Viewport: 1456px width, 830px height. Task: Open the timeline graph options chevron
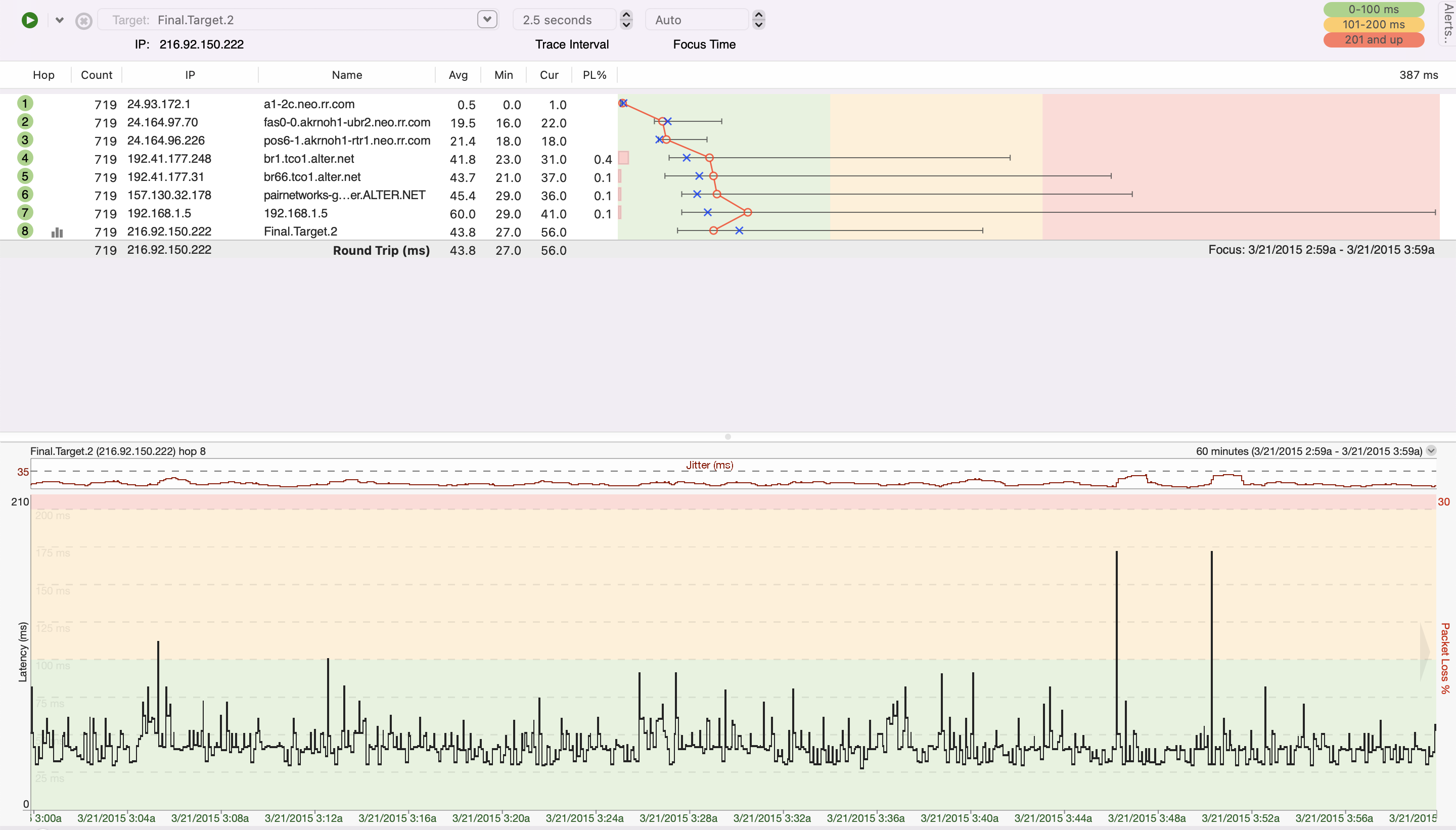pos(1431,450)
